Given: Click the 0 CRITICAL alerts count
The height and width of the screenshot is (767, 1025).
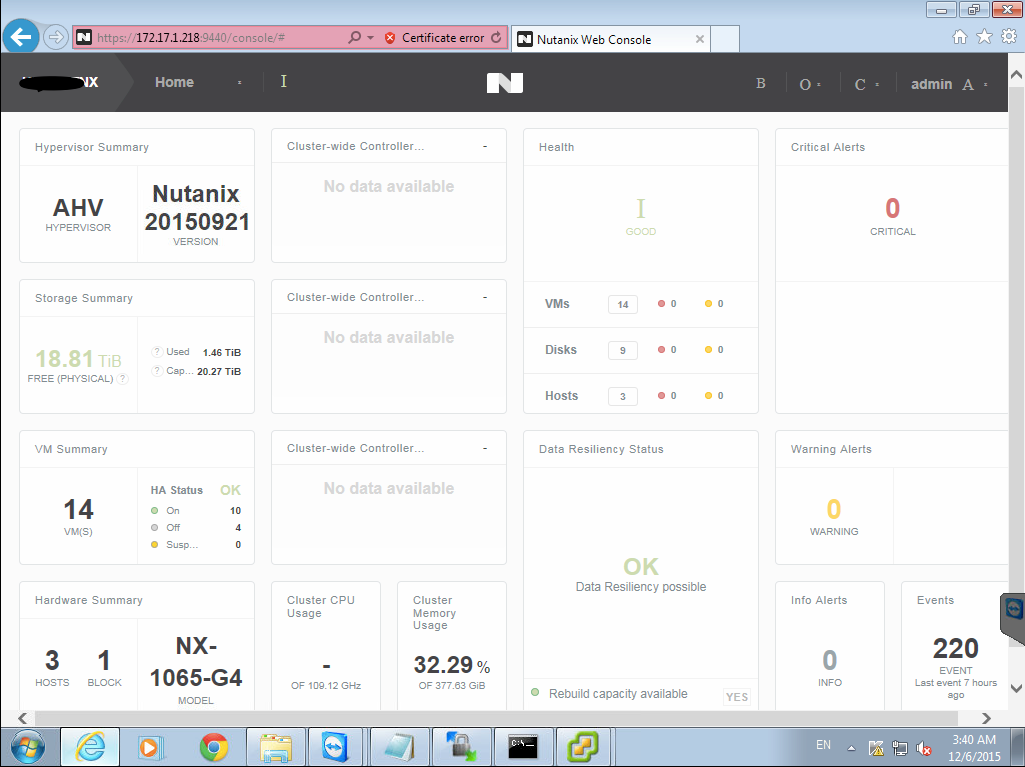Looking at the screenshot, I should point(892,209).
